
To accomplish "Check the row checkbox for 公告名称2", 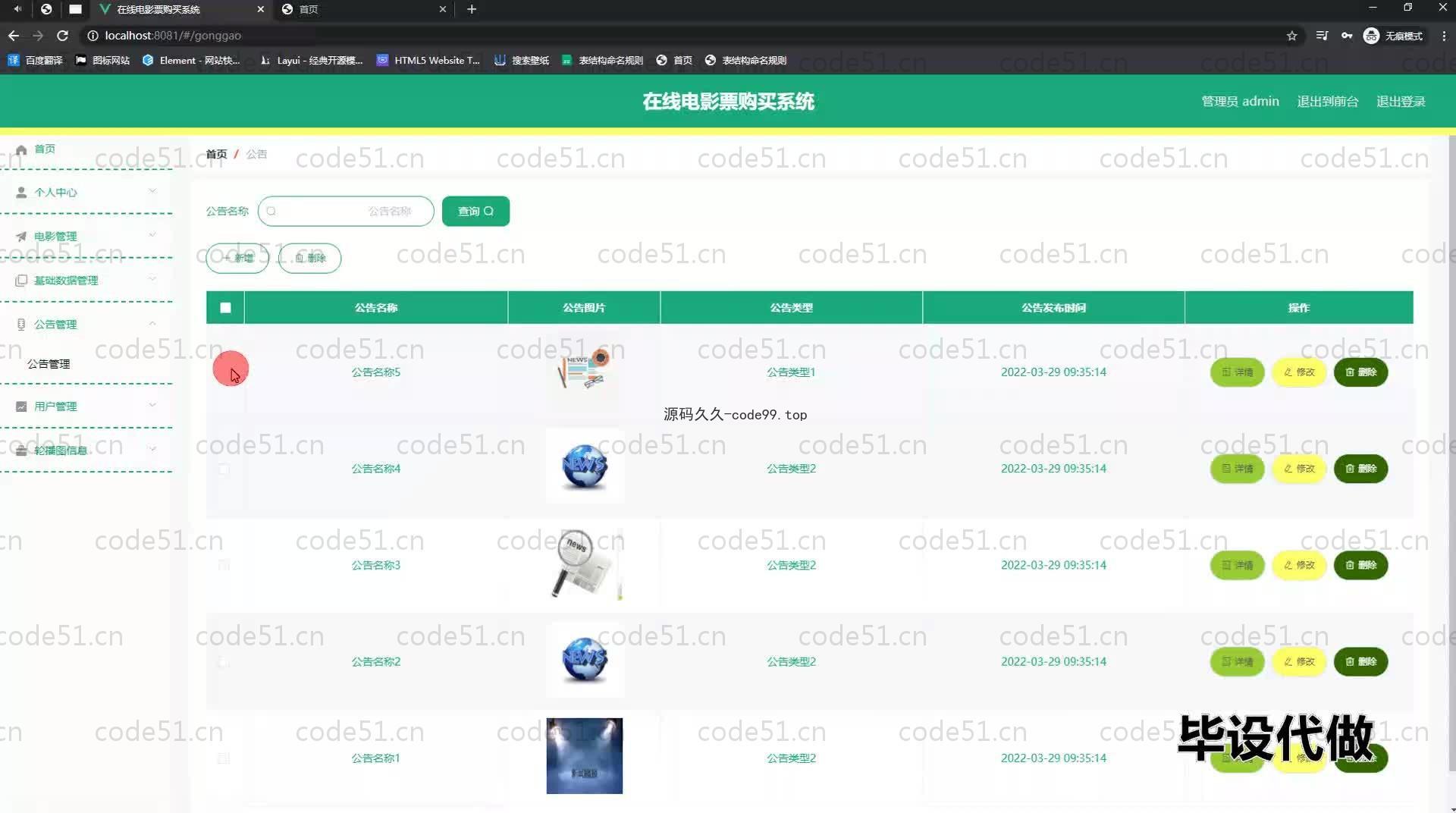I will point(224,662).
